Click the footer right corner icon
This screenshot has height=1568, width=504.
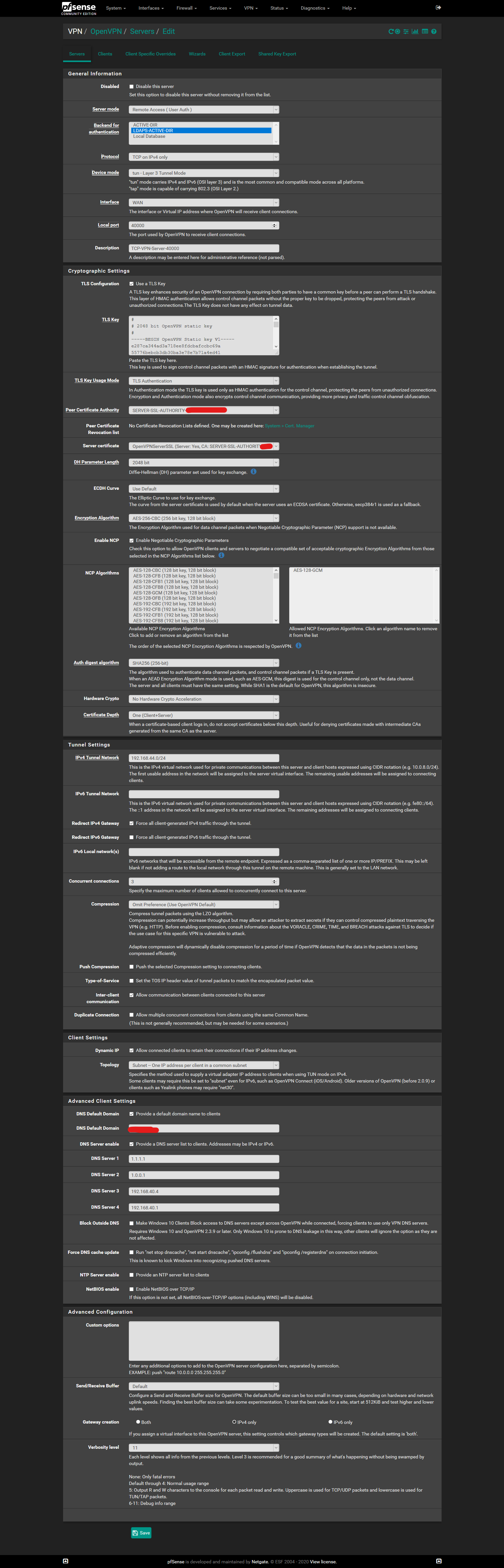pyautogui.click(x=438, y=1561)
